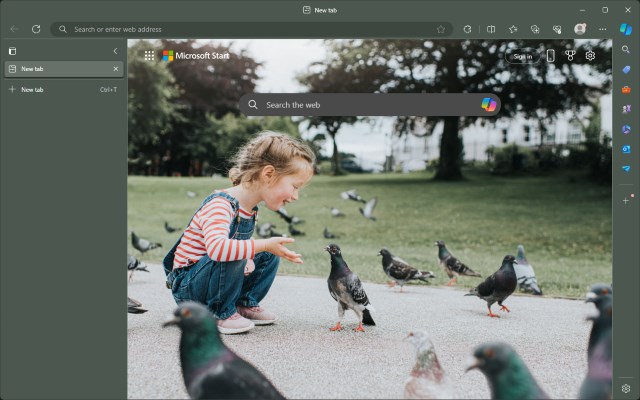Click the Sign in button

(523, 56)
